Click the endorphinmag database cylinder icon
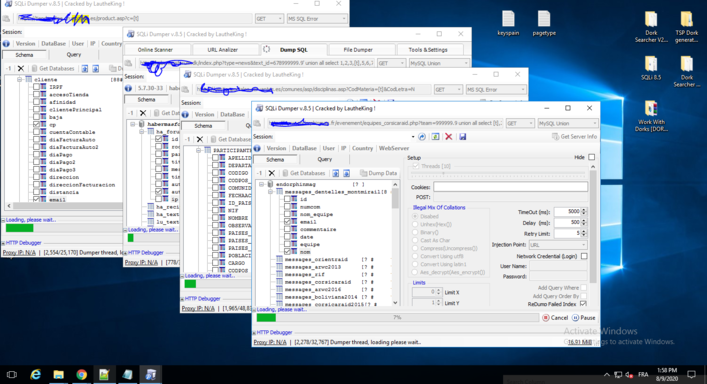 (x=270, y=184)
